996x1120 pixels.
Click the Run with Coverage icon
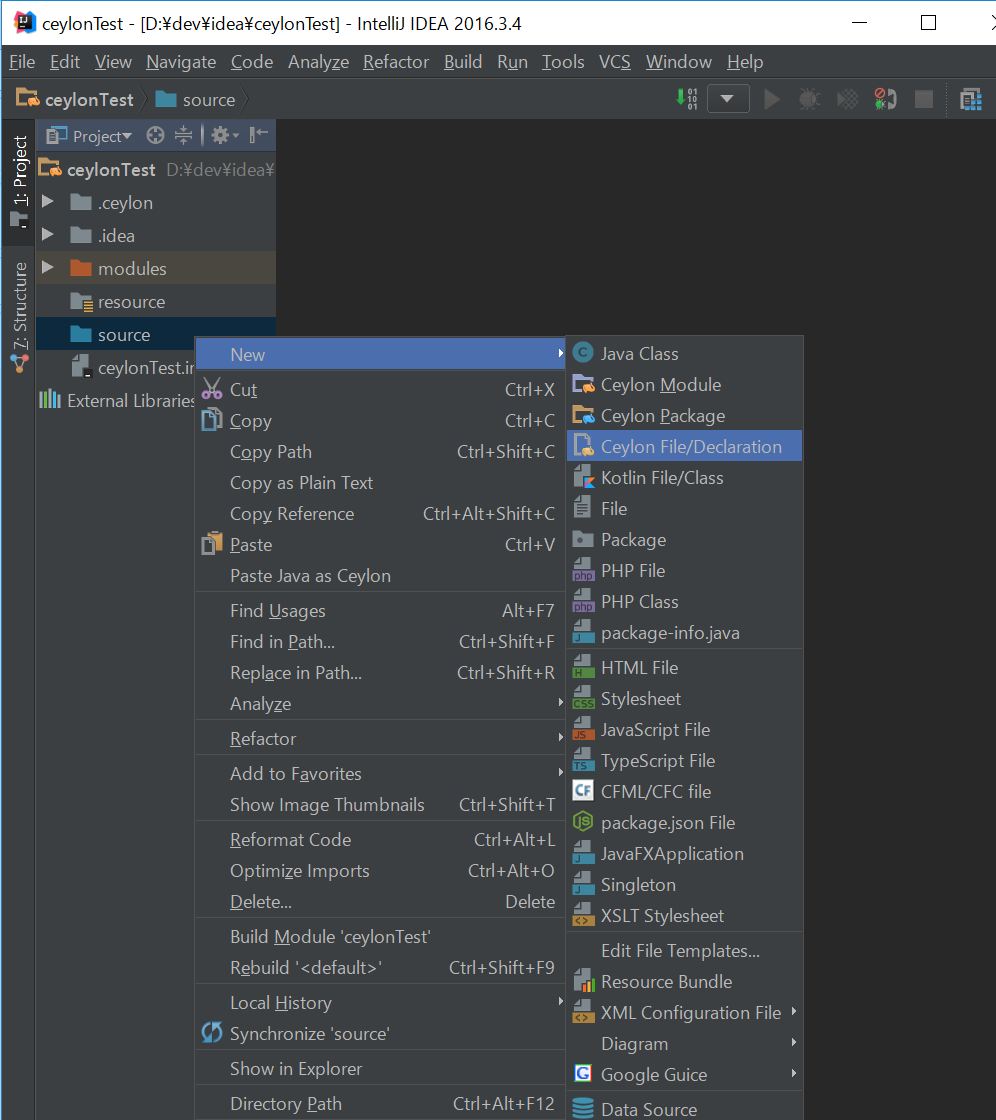point(847,99)
